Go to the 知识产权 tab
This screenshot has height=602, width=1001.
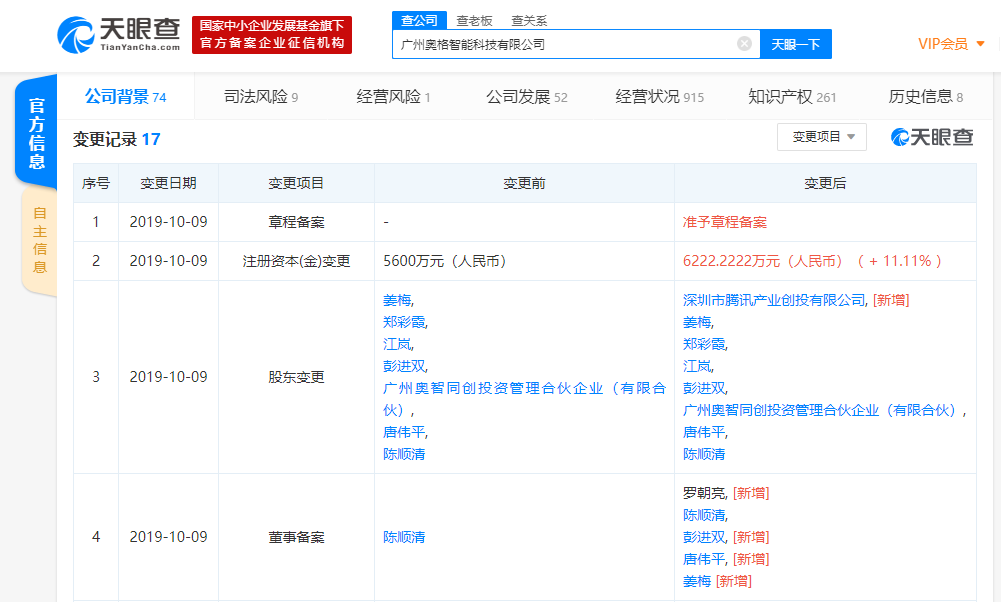click(792, 97)
